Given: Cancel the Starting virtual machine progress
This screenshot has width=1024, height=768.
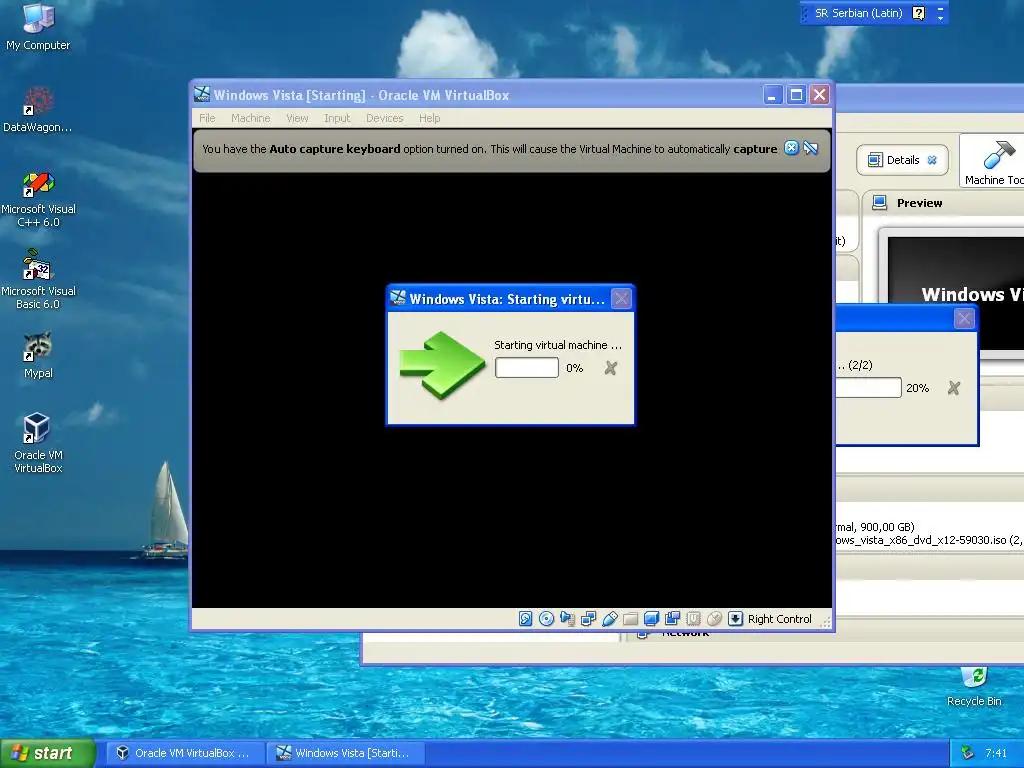Looking at the screenshot, I should 611,368.
